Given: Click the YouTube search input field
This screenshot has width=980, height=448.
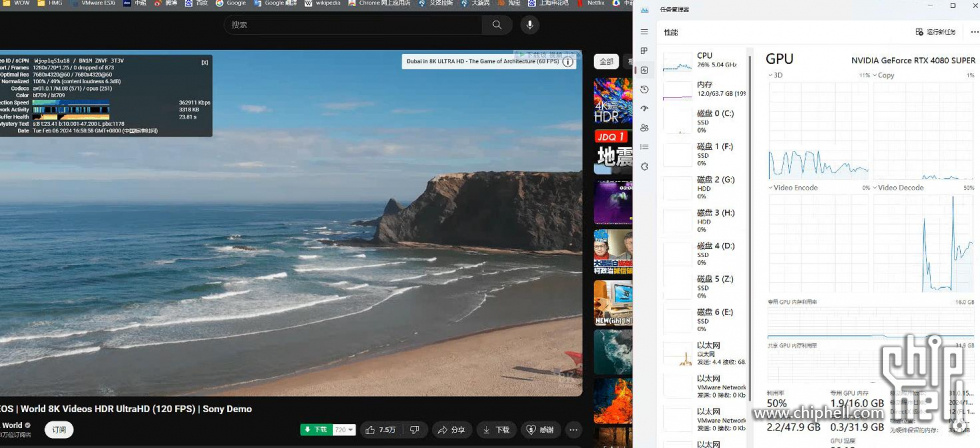Looking at the screenshot, I should tap(353, 25).
